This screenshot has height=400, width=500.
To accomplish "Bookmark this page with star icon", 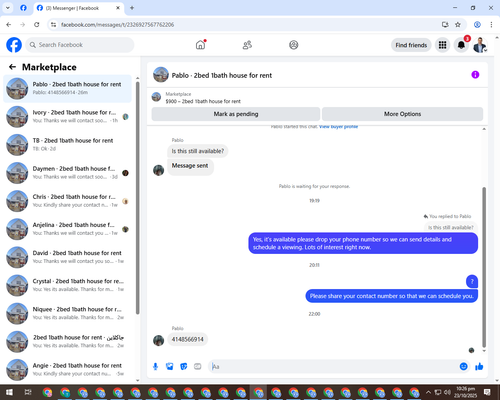I will click(458, 24).
